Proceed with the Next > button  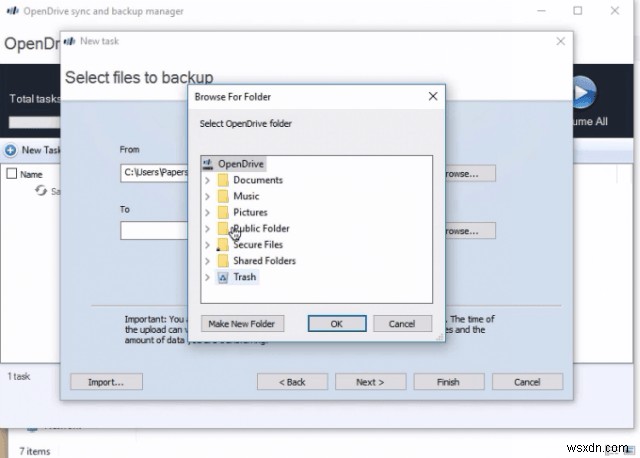(x=370, y=382)
